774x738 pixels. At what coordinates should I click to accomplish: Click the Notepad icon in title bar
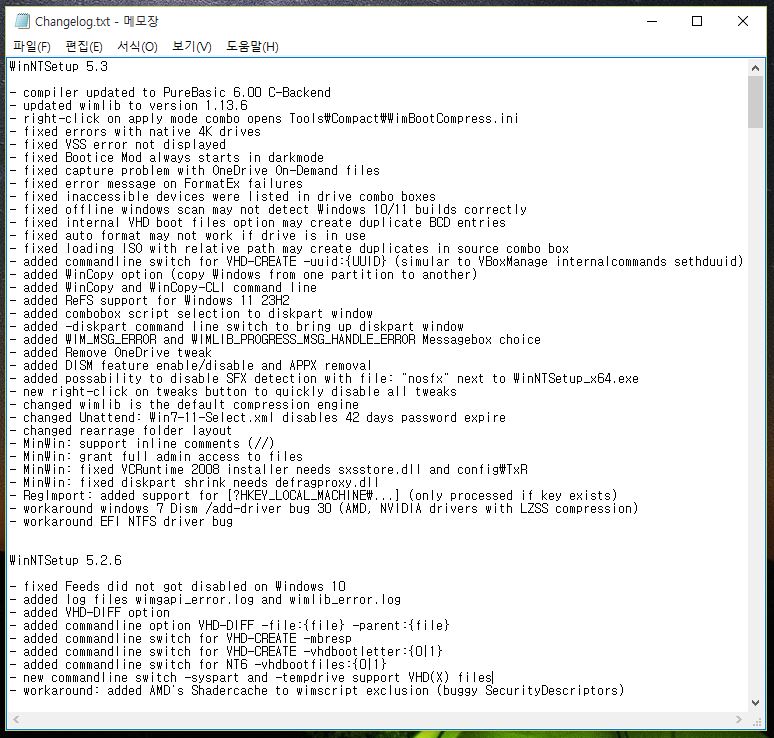tap(23, 21)
